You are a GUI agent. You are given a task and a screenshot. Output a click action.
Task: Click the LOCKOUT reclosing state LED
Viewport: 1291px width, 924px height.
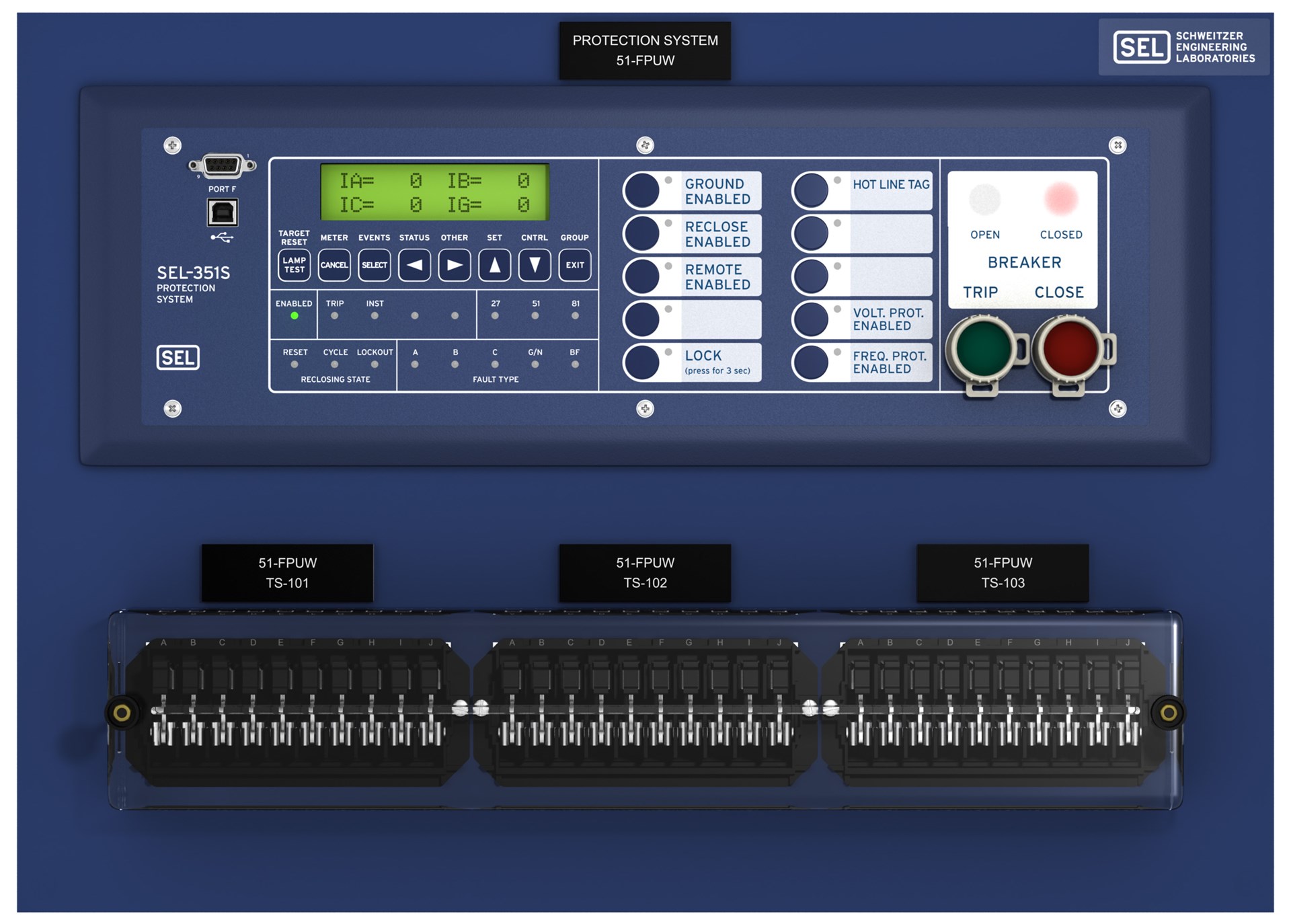point(375,364)
